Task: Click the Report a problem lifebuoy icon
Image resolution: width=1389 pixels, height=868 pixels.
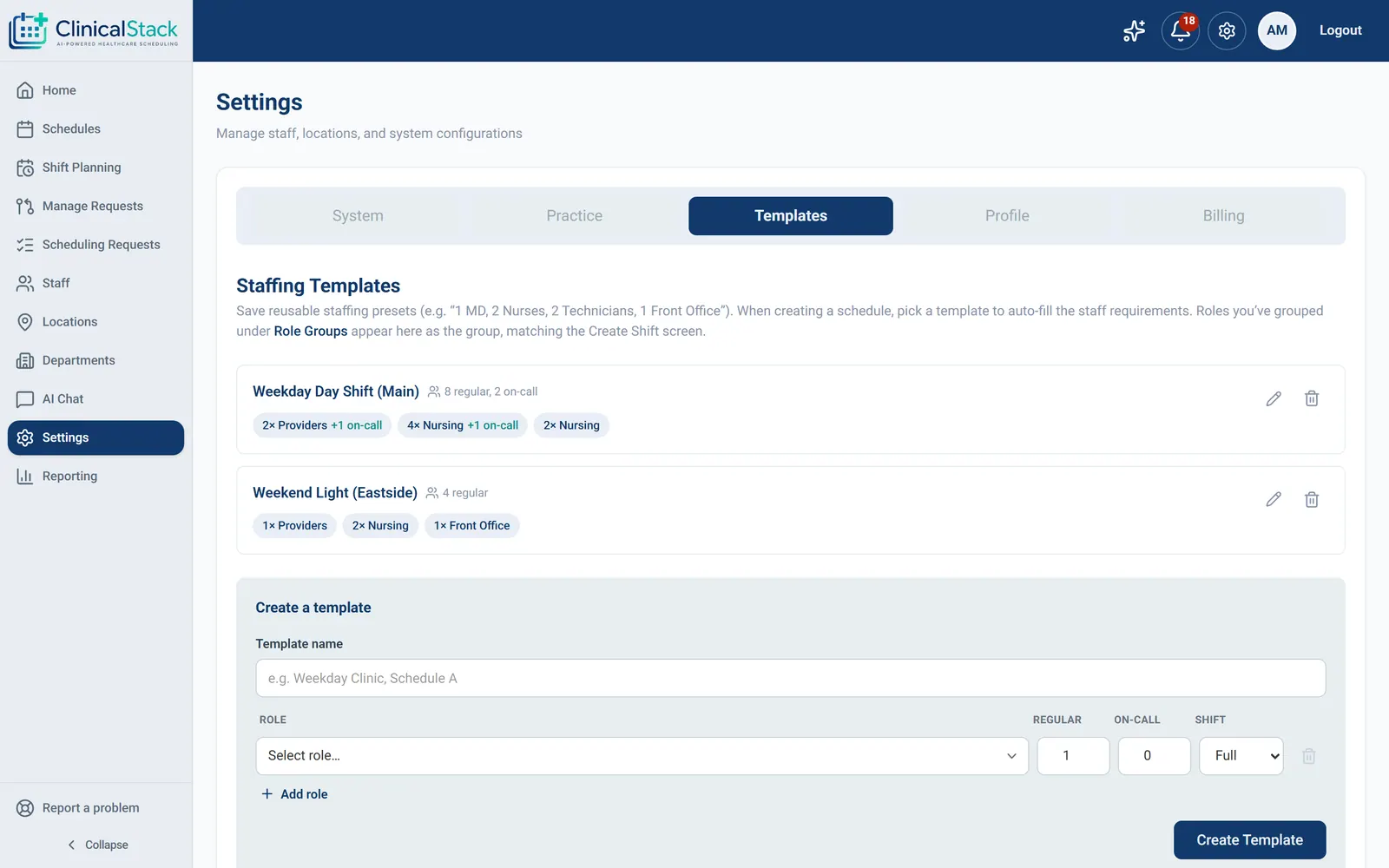Action: click(25, 808)
